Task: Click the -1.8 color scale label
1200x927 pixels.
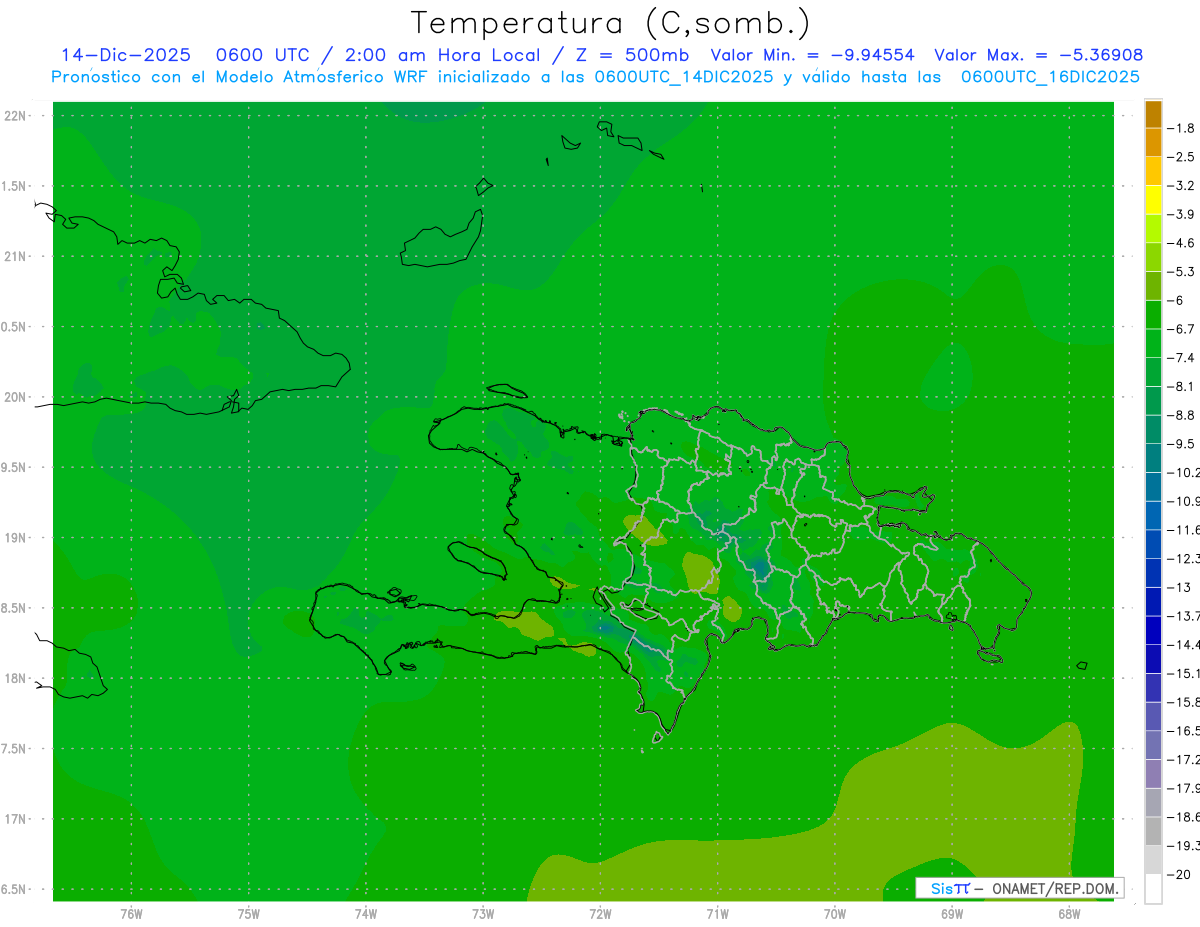Action: (1181, 128)
